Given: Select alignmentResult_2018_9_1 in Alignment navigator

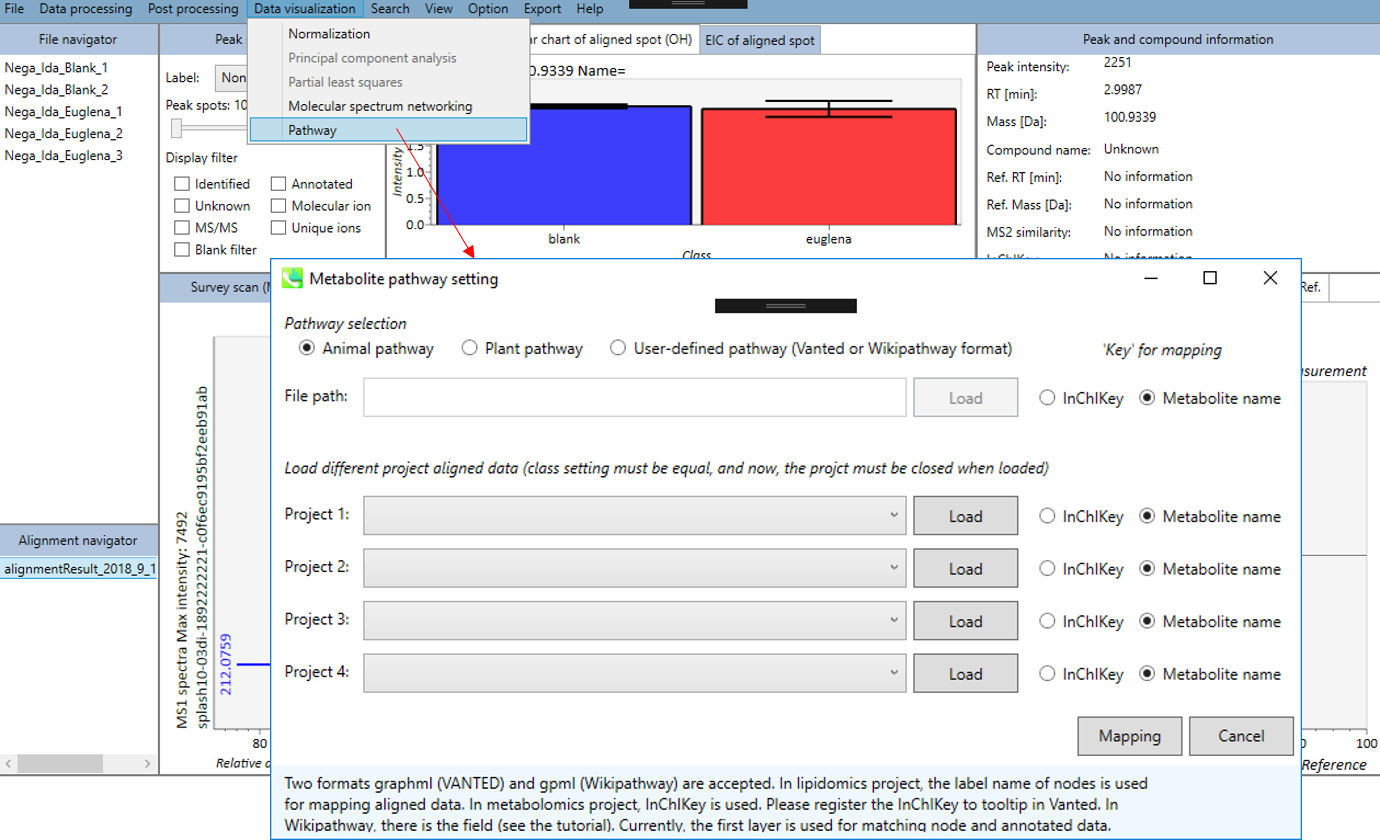Looking at the screenshot, I should pyautogui.click(x=79, y=568).
